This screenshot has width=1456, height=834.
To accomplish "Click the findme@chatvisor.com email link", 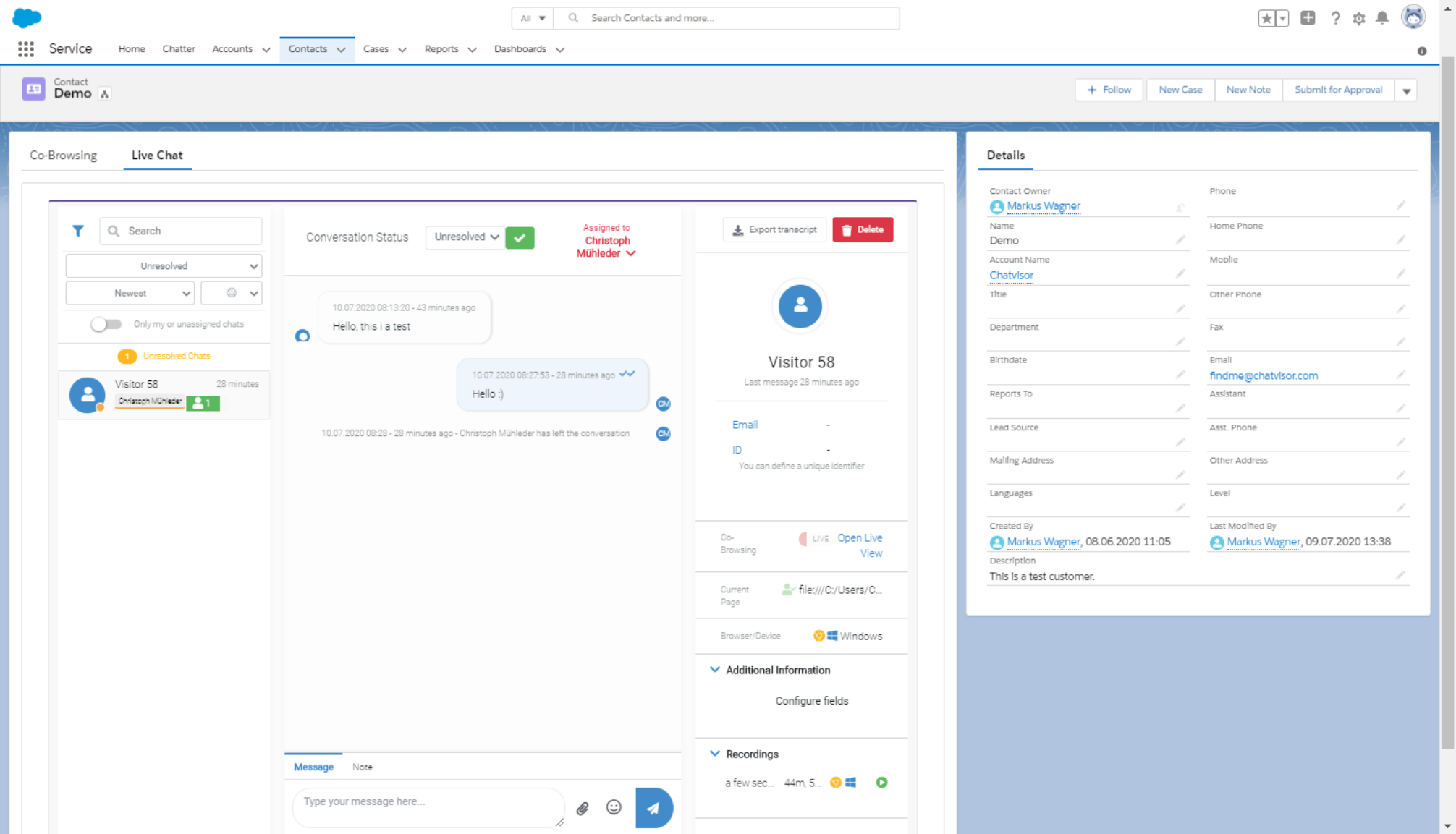I will pos(1264,375).
